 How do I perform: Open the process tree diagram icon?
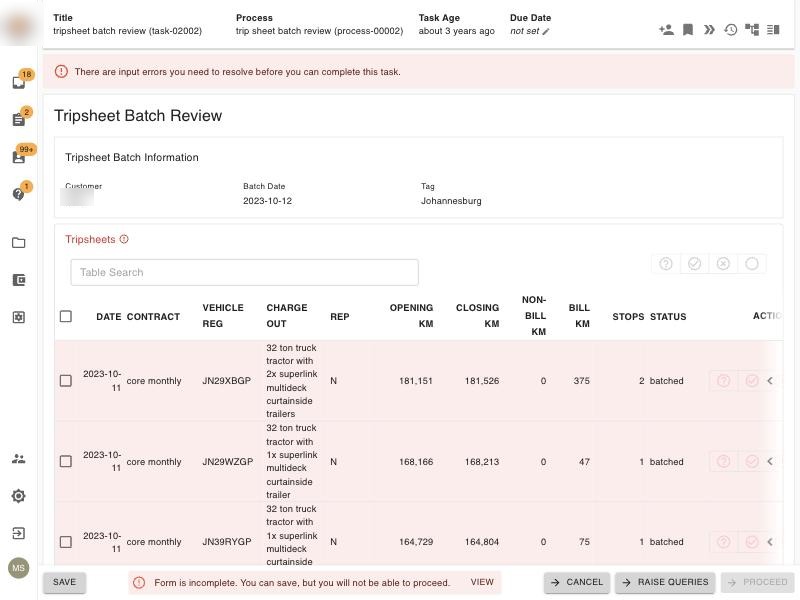pyautogui.click(x=752, y=30)
